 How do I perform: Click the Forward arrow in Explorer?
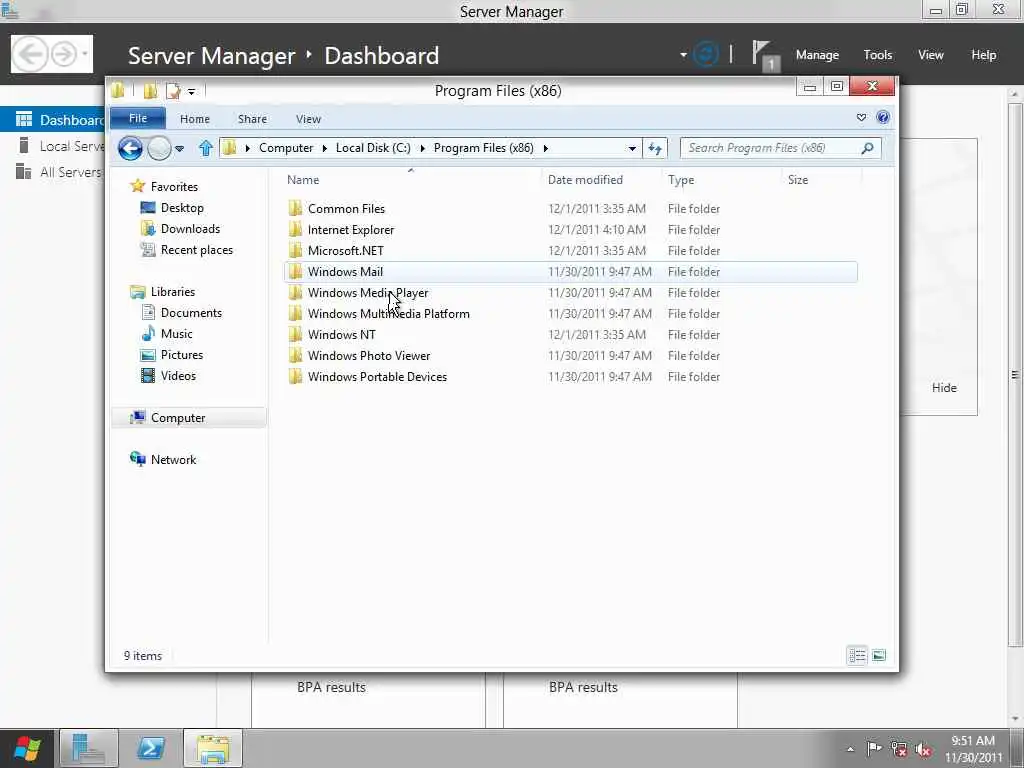(159, 148)
